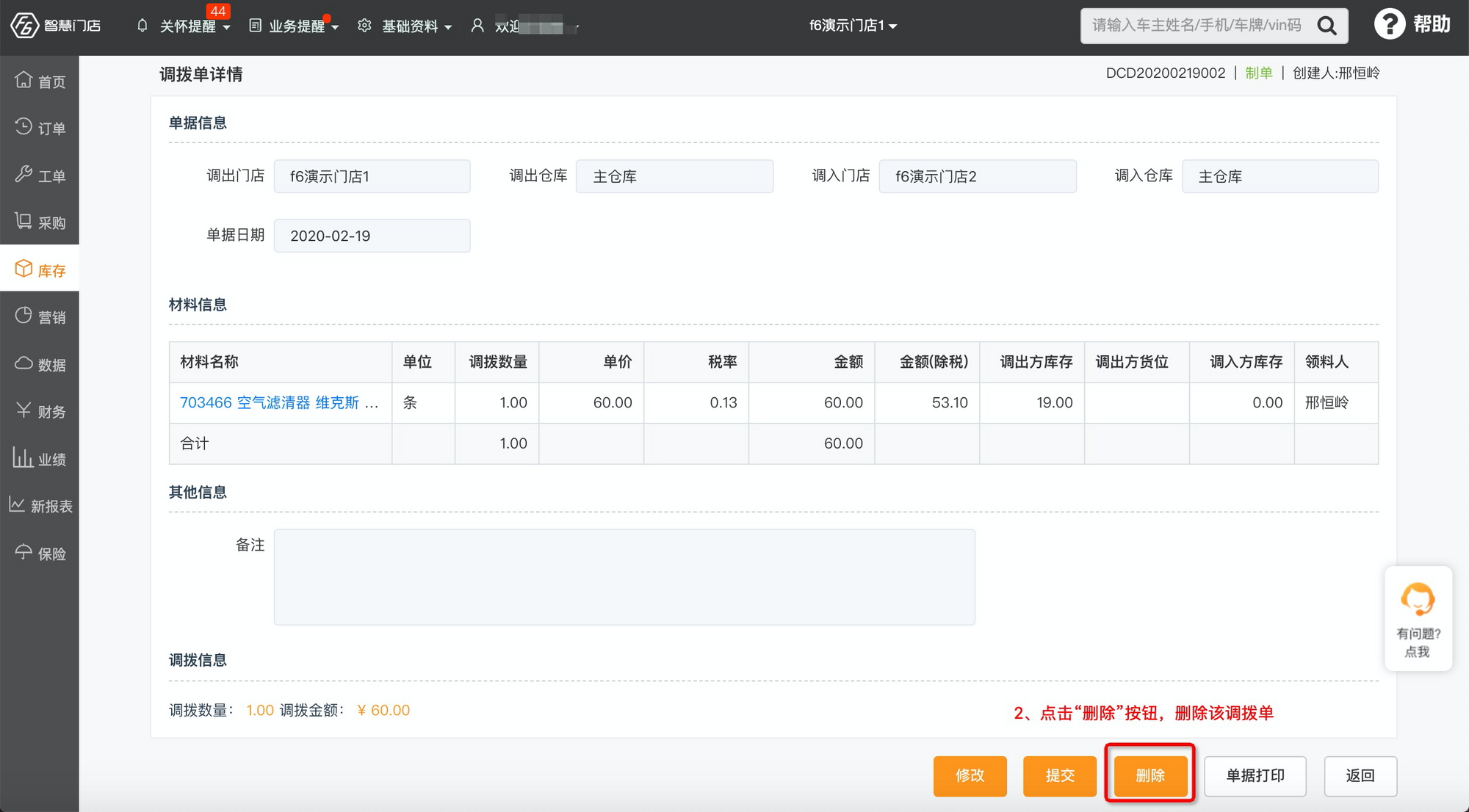Click the 返回 button
Viewport: 1469px width, 812px height.
pos(1360,775)
